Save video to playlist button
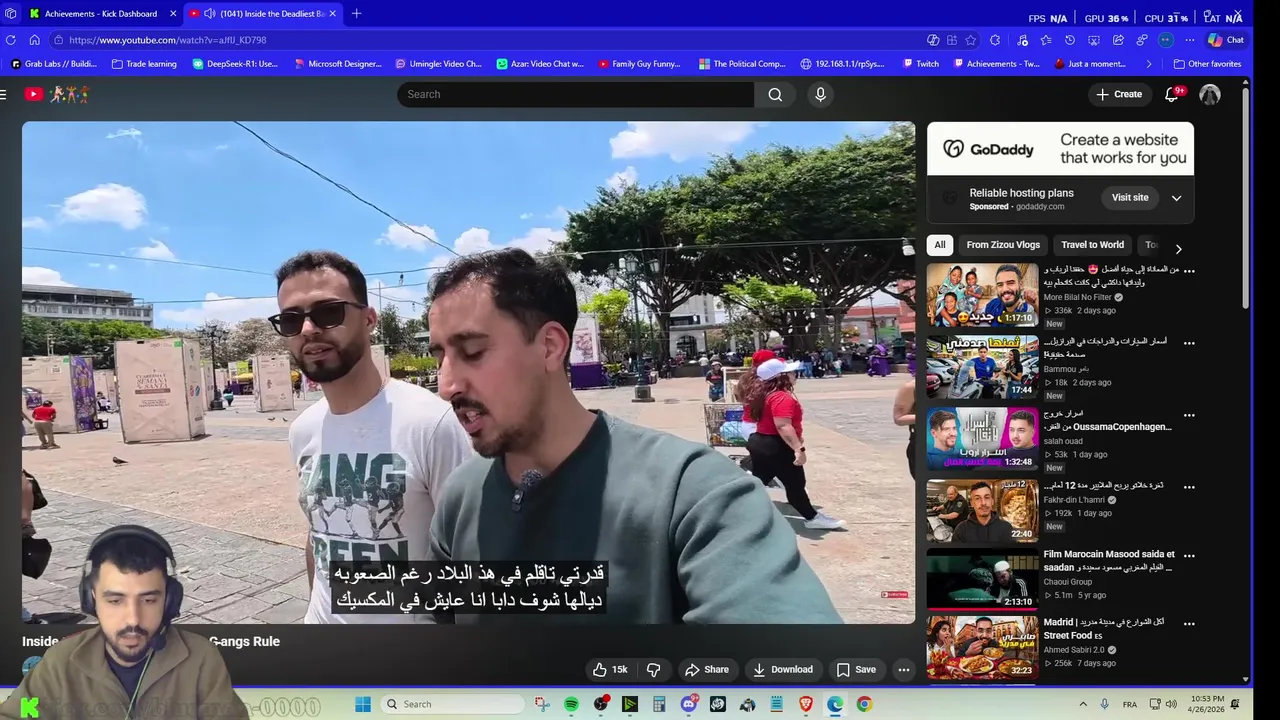The height and width of the screenshot is (720, 1280). (856, 670)
